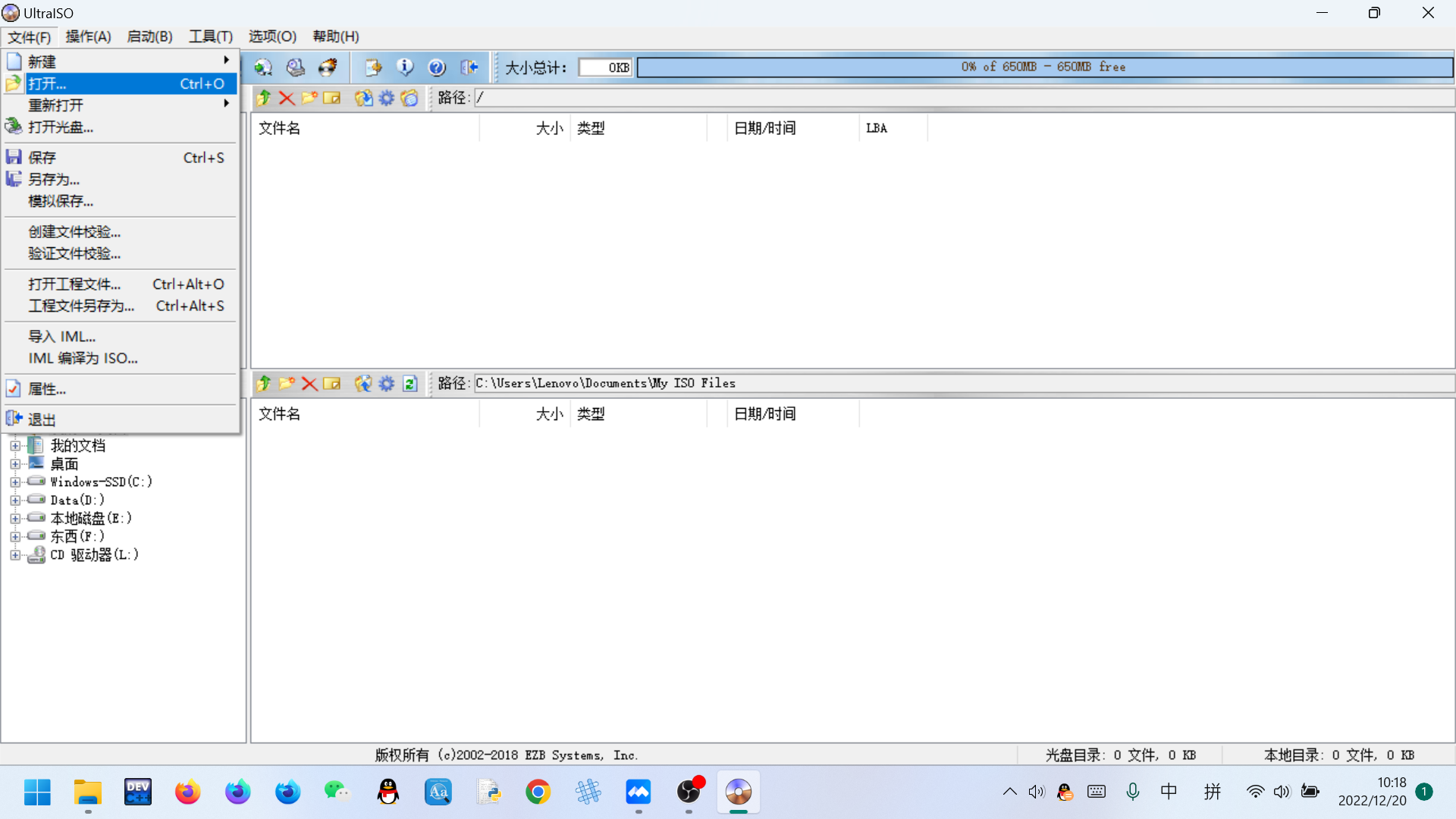Click the new folder icon in image toolbar

pyautogui.click(x=309, y=98)
